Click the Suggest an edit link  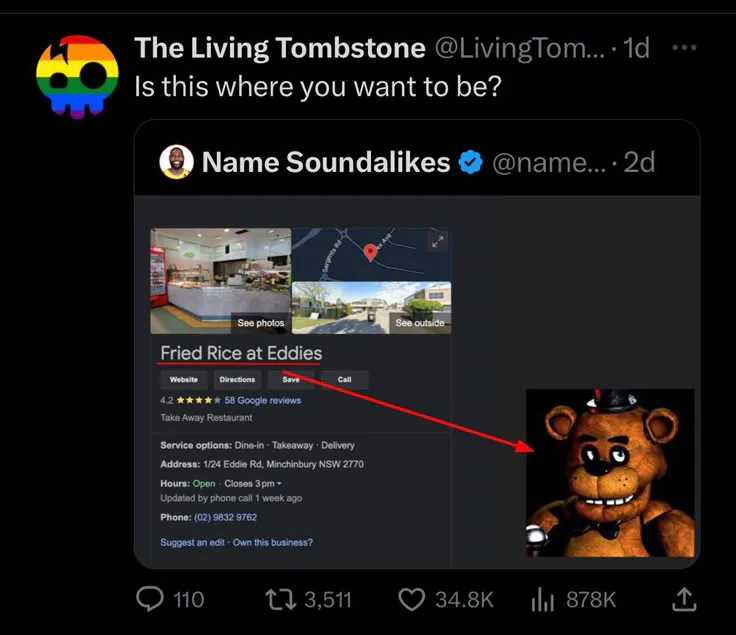tap(192, 542)
